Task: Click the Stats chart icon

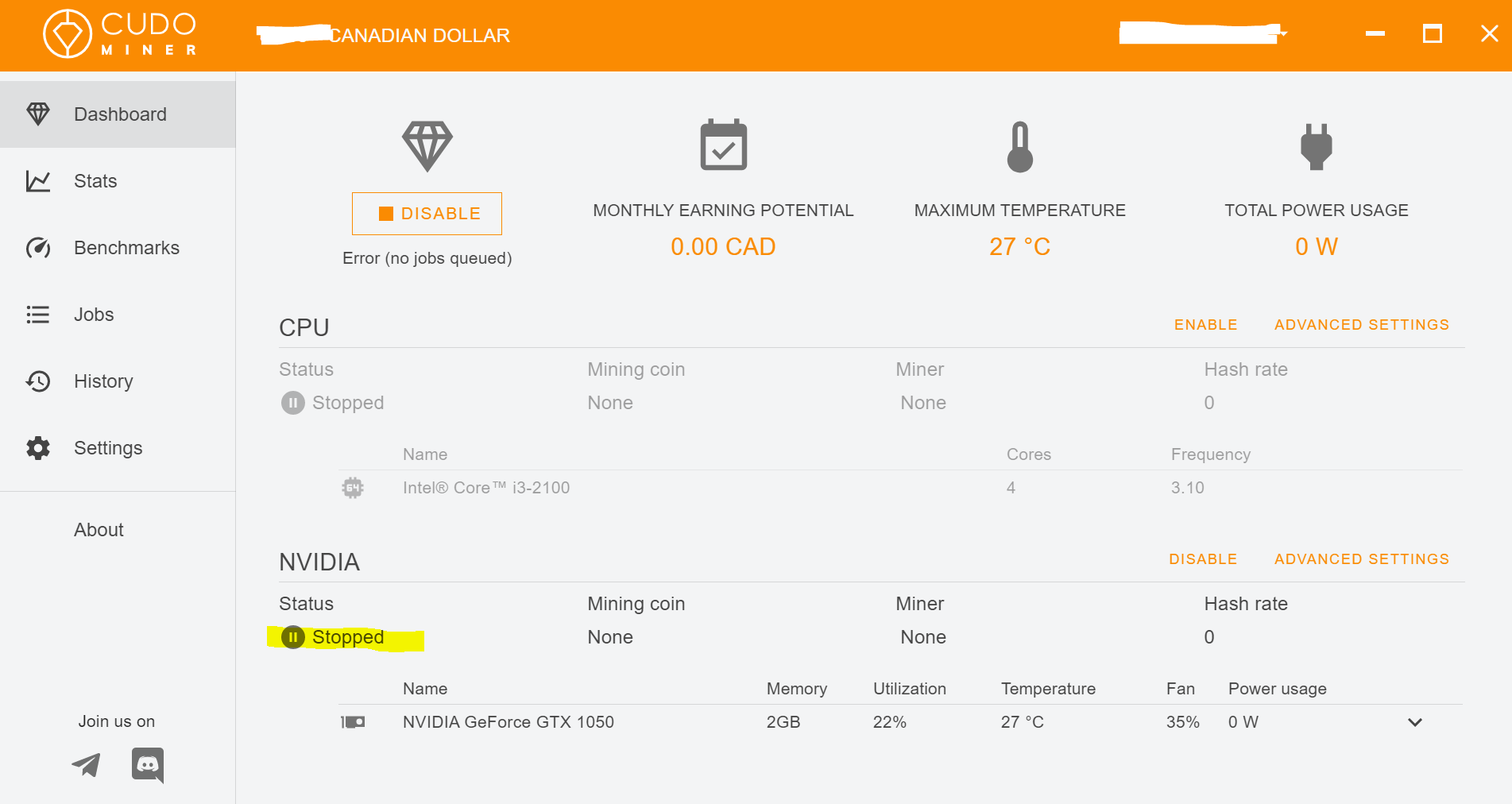Action: (38, 181)
